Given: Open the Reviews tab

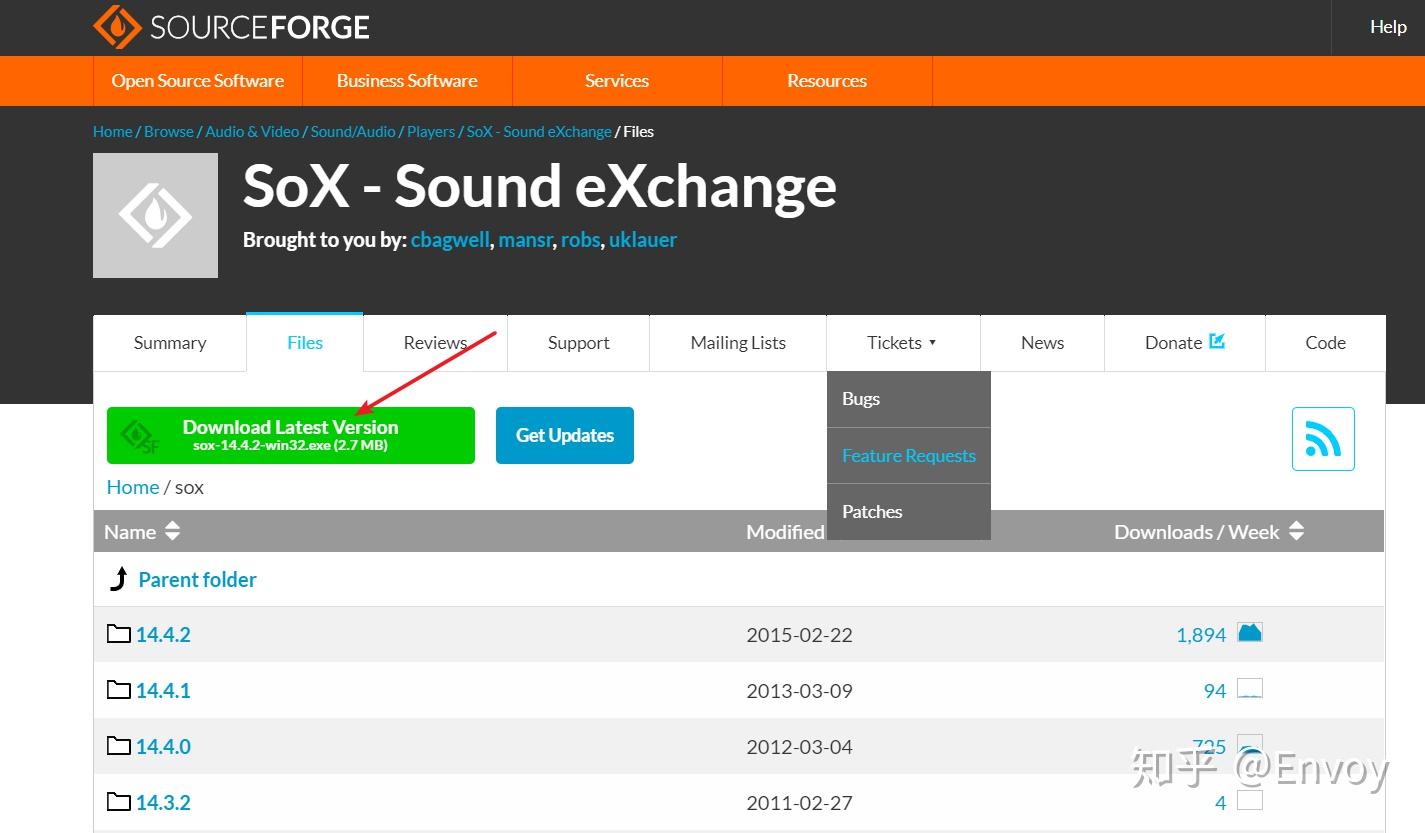Looking at the screenshot, I should click(x=435, y=343).
